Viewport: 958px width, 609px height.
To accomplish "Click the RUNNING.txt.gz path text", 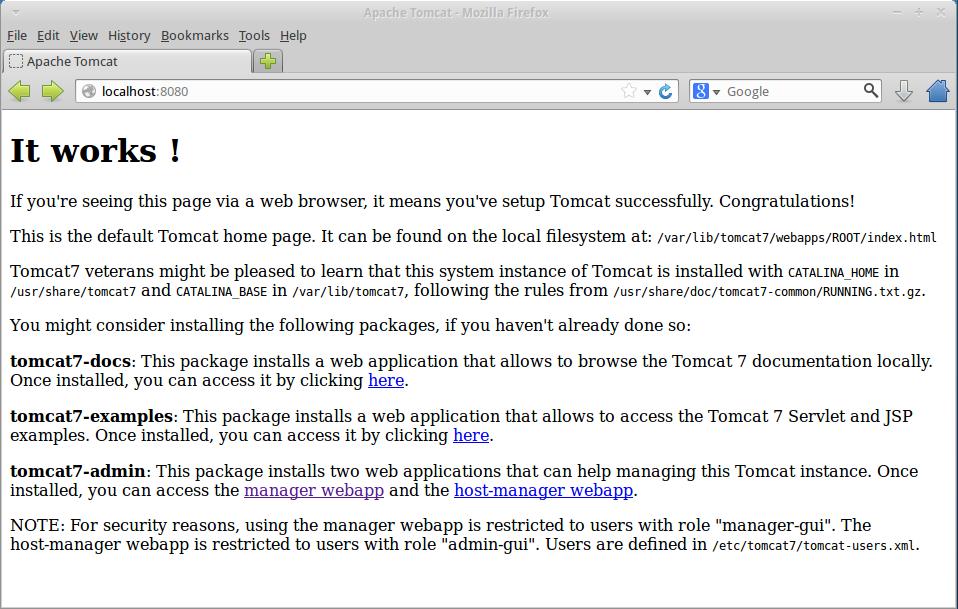I will (x=767, y=292).
